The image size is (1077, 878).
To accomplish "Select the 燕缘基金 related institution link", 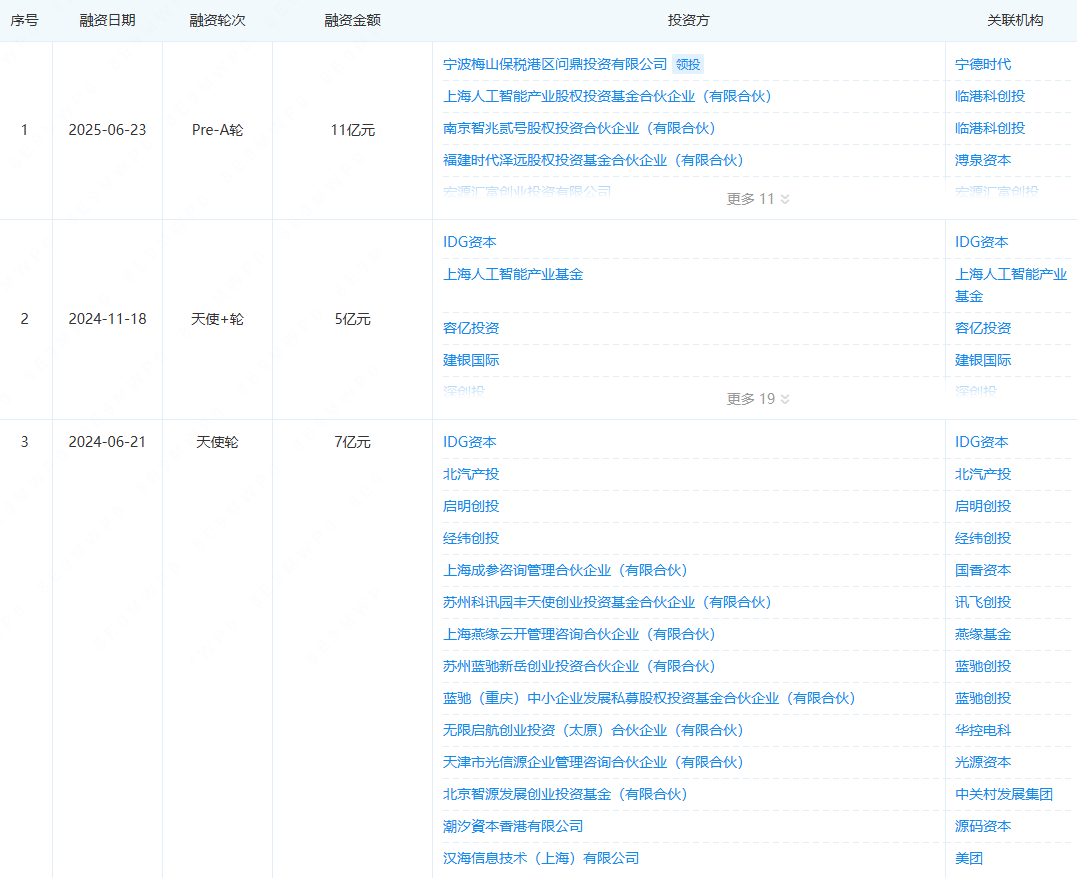I will click(x=984, y=633).
